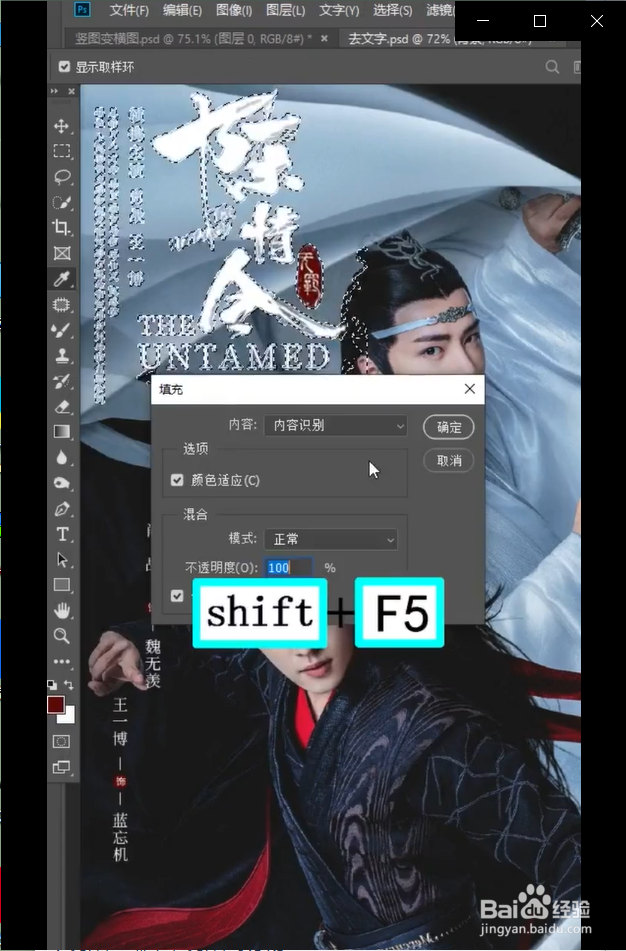Click the dark red foreground color swatch
626x951 pixels.
pyautogui.click(x=55, y=704)
